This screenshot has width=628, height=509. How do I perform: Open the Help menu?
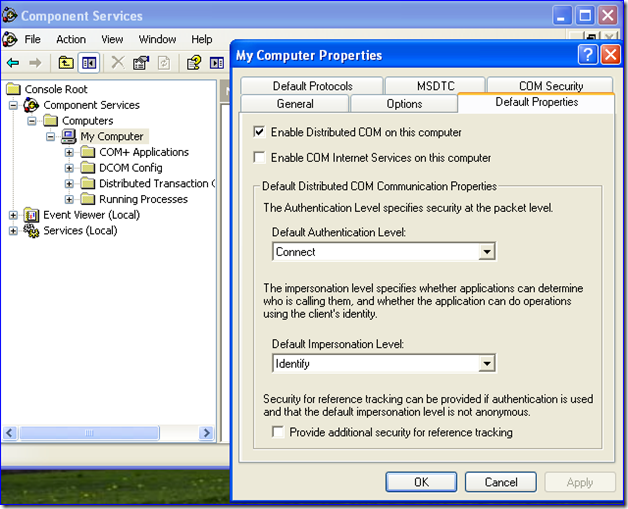pyautogui.click(x=202, y=39)
